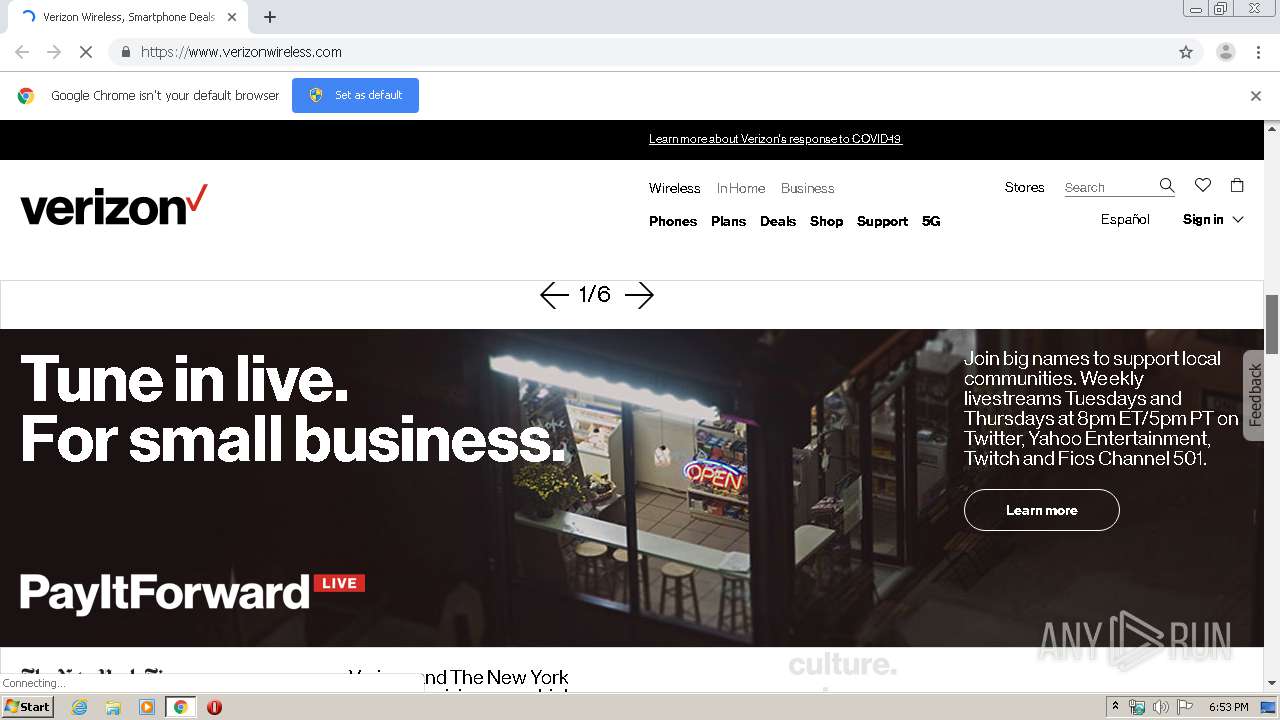The image size is (1280, 720).
Task: Click the volume tray icon
Action: tap(1160, 707)
